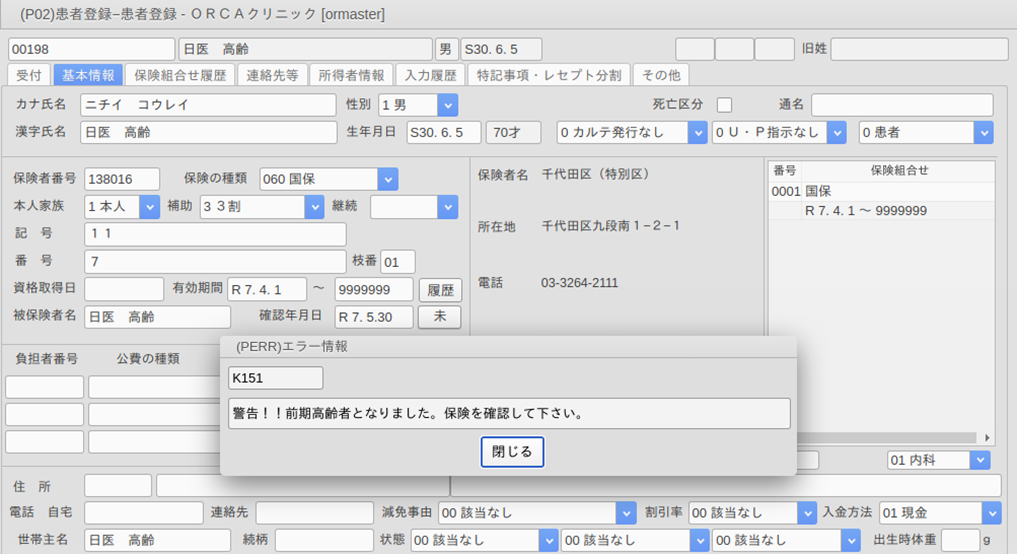Close the K151 error dialog
Screen dimensions: 1017x554
coord(512,452)
